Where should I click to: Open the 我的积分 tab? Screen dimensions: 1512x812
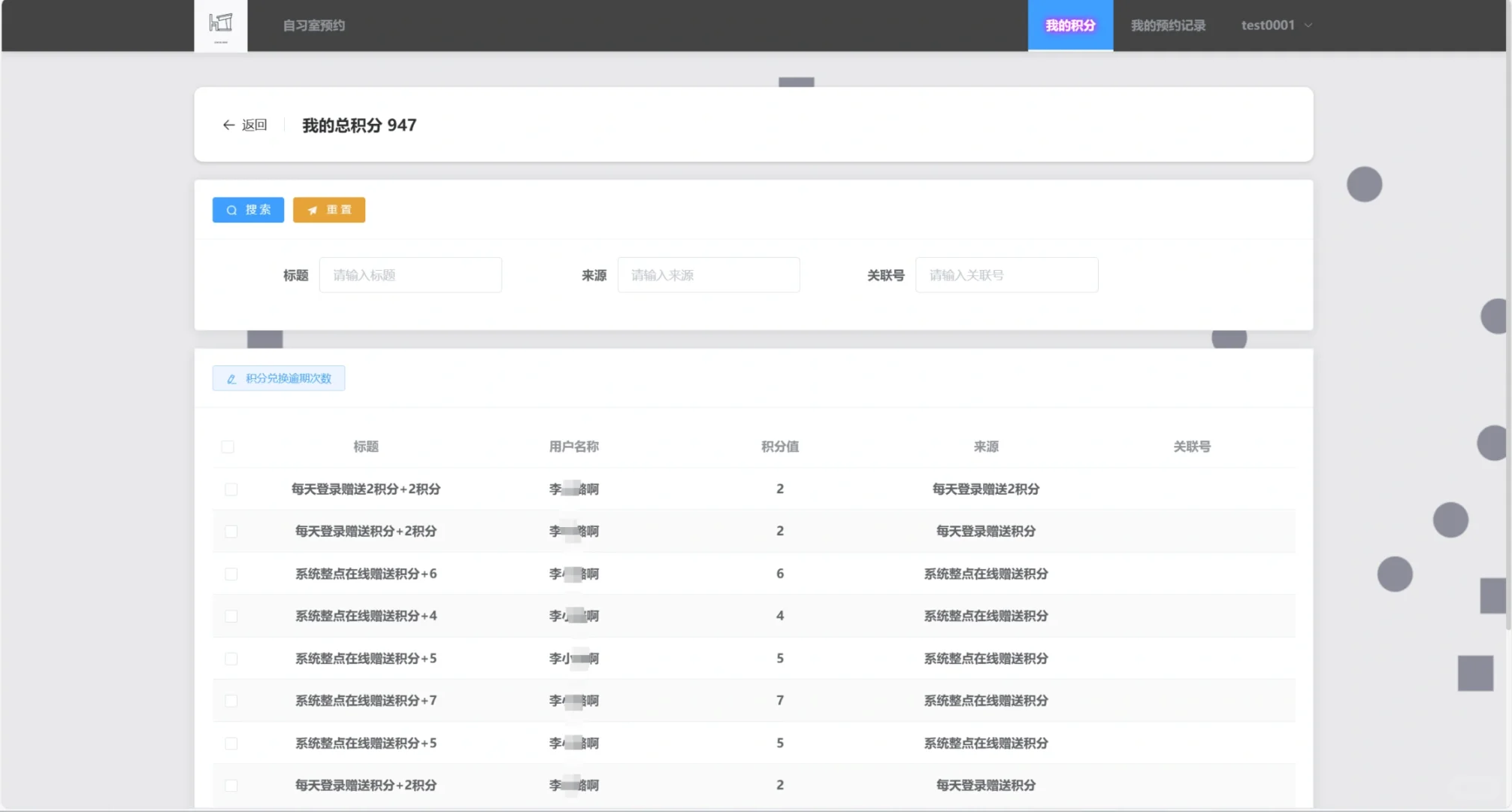pos(1070,25)
